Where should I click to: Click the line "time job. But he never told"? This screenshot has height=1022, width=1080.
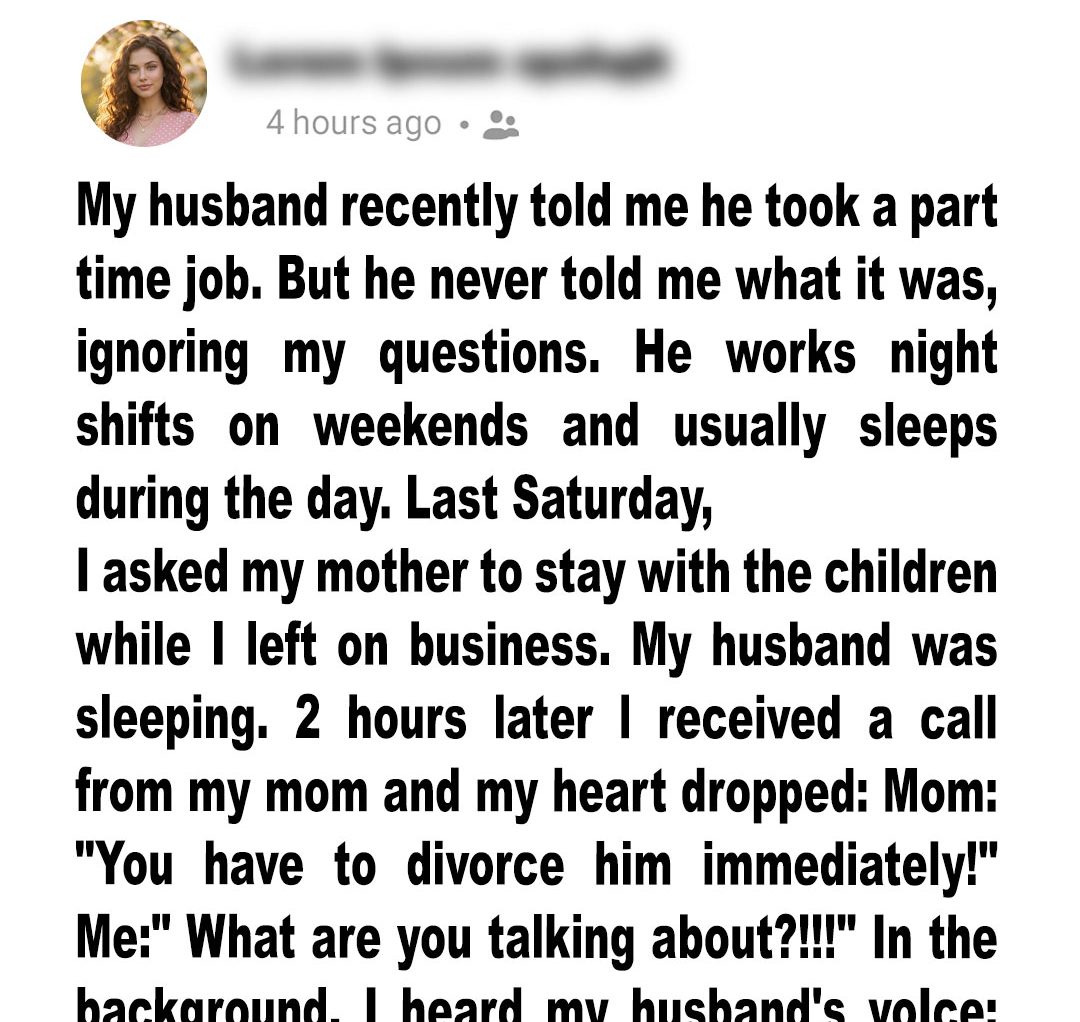click(x=537, y=281)
